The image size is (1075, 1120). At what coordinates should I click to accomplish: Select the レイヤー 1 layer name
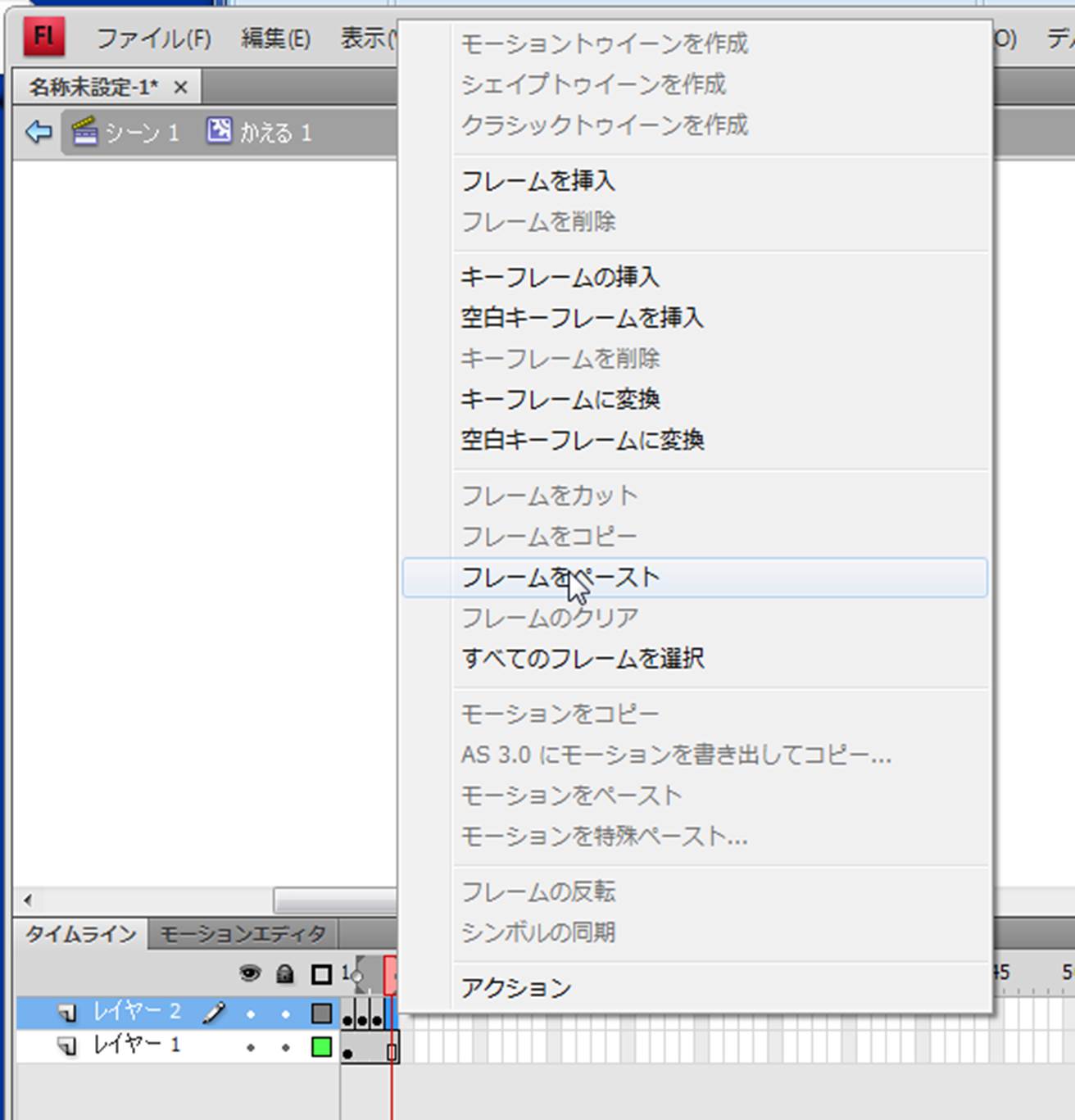click(136, 1045)
